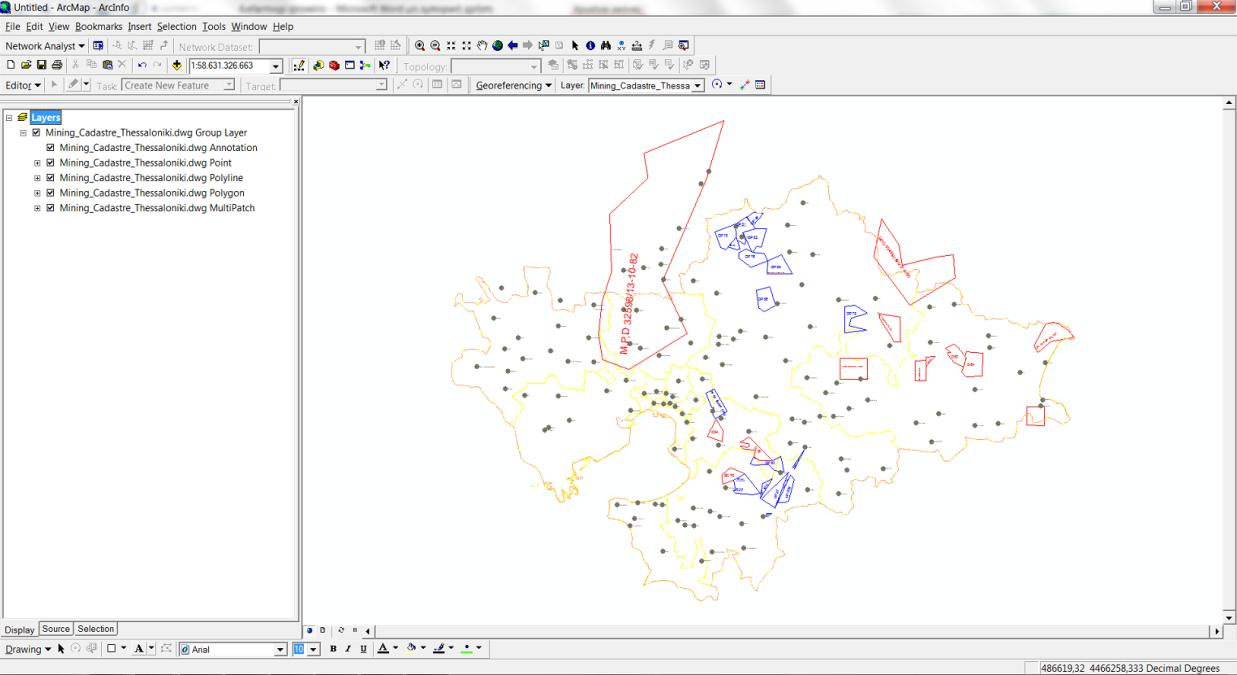
Task: Expand the dwg Point layer
Action: pyautogui.click(x=37, y=162)
